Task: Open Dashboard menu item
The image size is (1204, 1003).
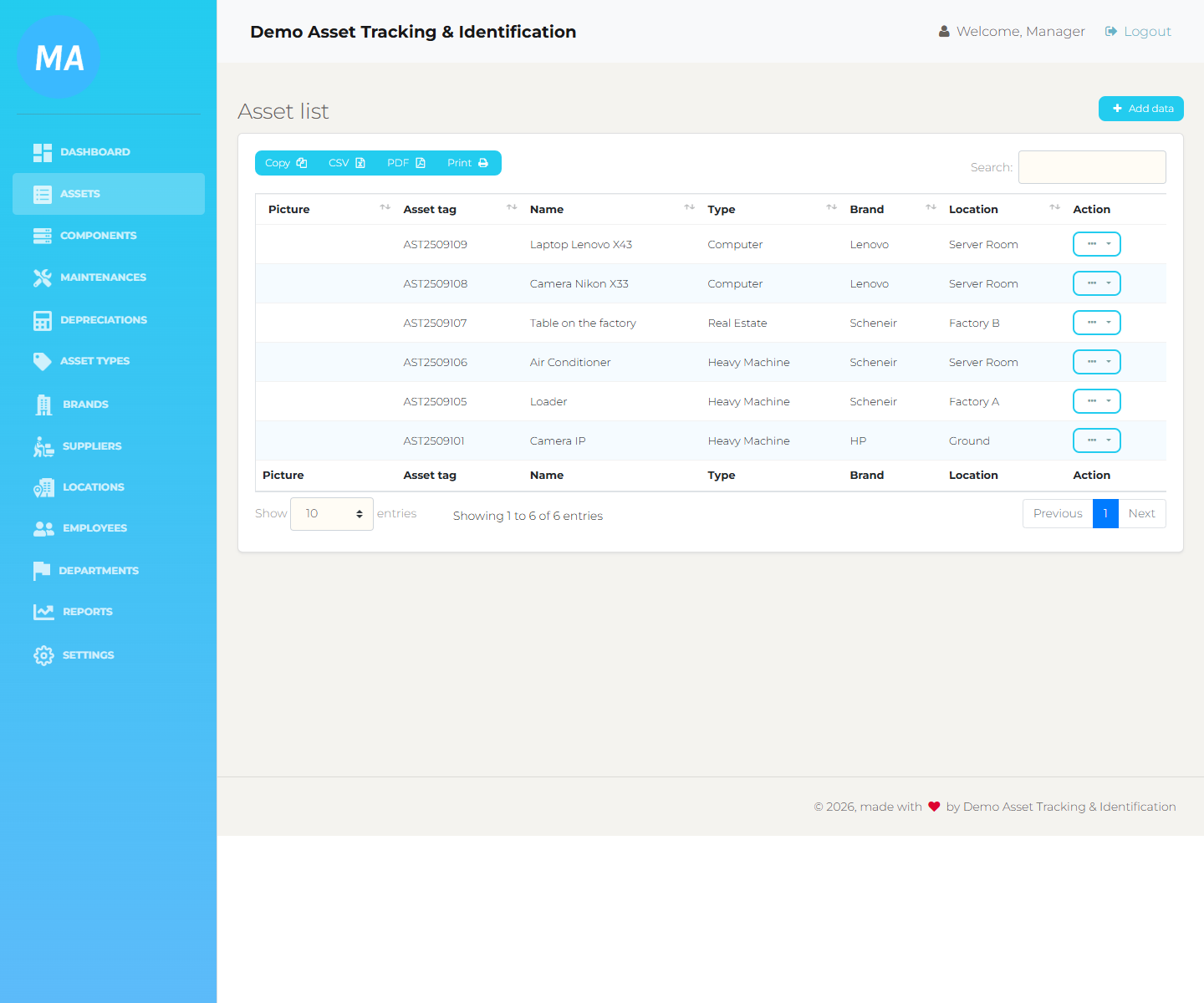Action: (109, 152)
